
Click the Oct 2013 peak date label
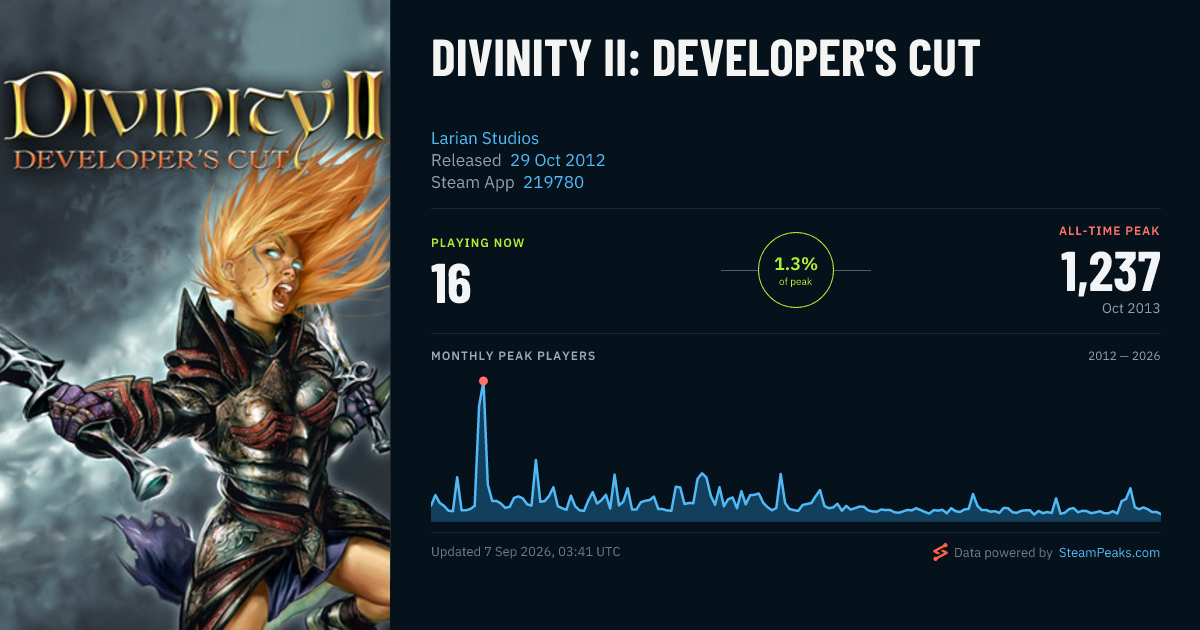1131,308
